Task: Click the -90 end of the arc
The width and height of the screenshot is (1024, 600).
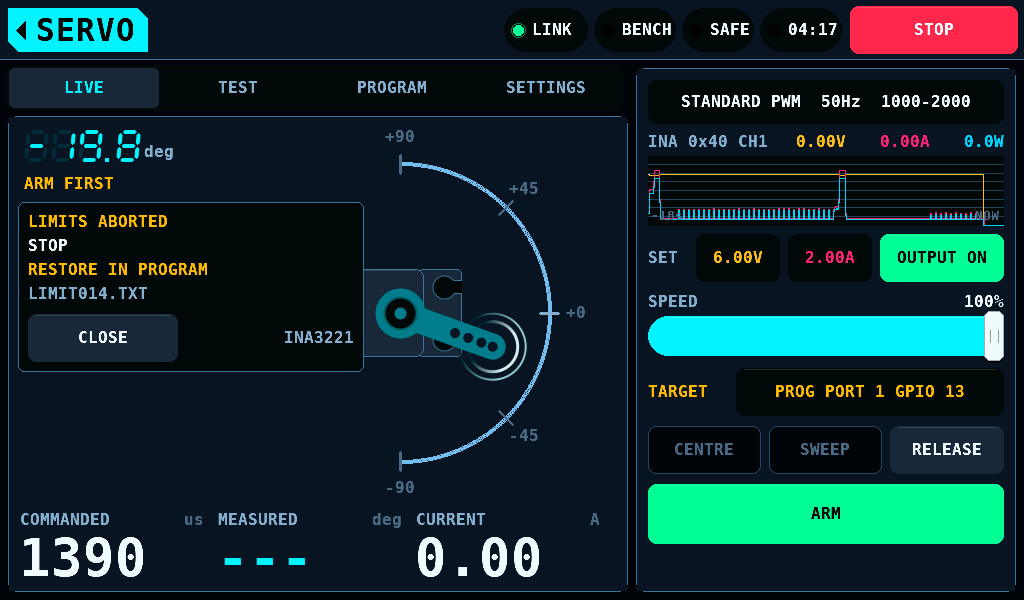Action: tap(401, 461)
